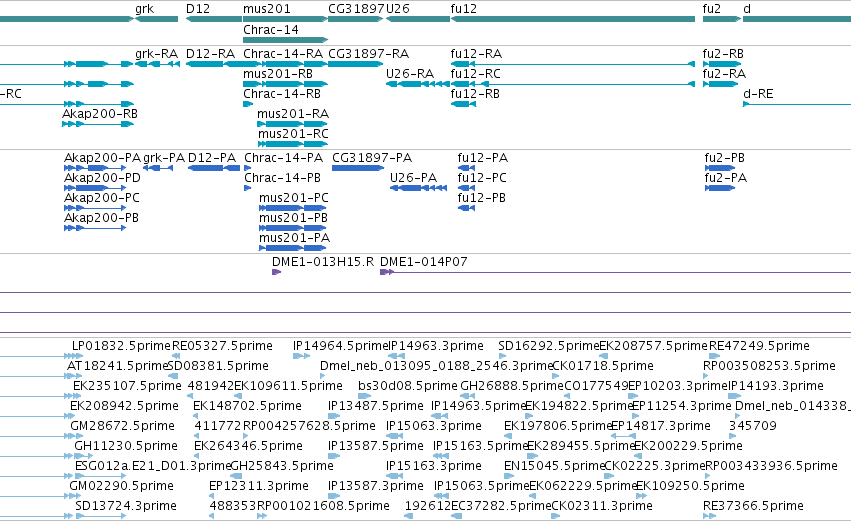Image resolution: width=851 pixels, height=521 pixels.
Task: Select EST RE05327.5prime
Action: click(x=222, y=346)
